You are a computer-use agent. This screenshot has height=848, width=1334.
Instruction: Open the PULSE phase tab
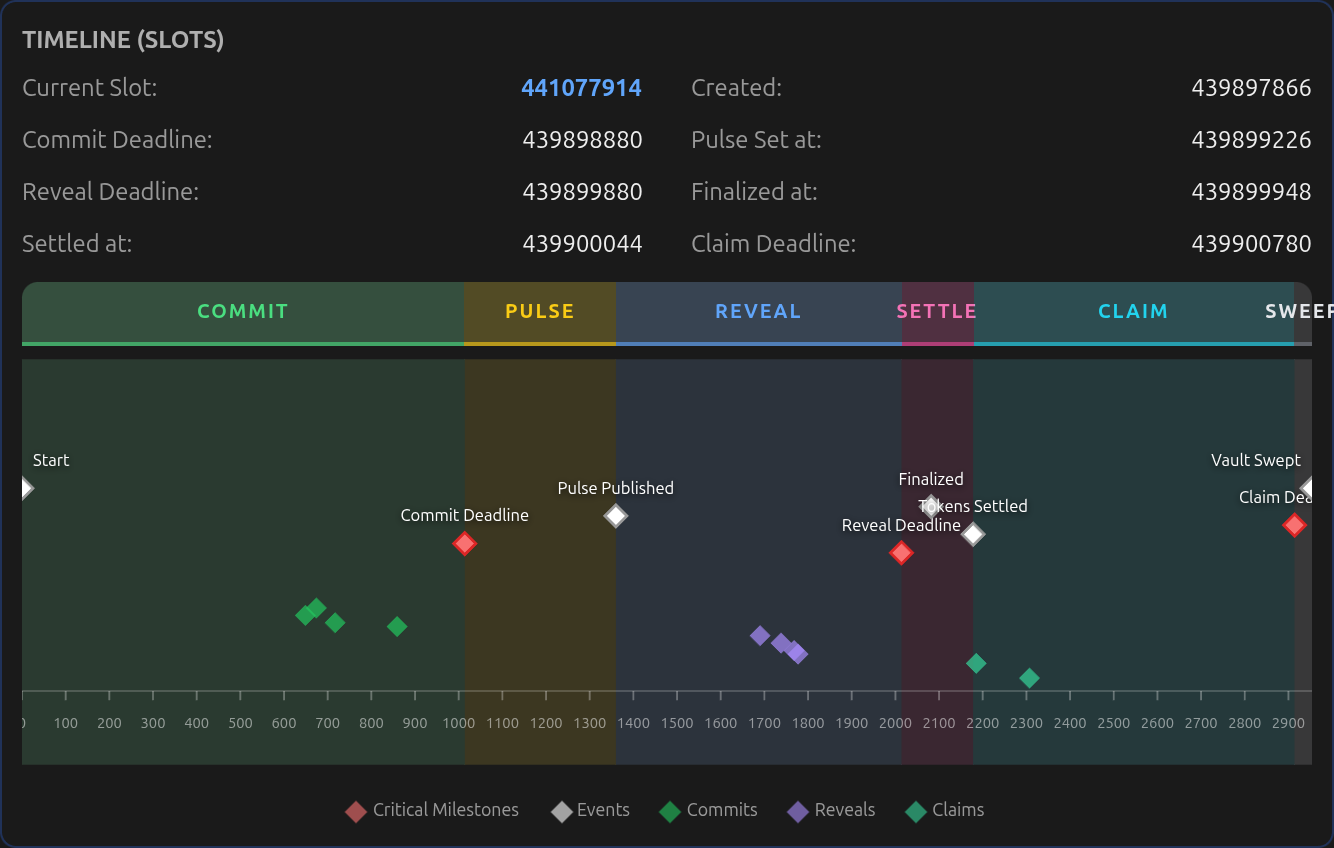point(539,312)
